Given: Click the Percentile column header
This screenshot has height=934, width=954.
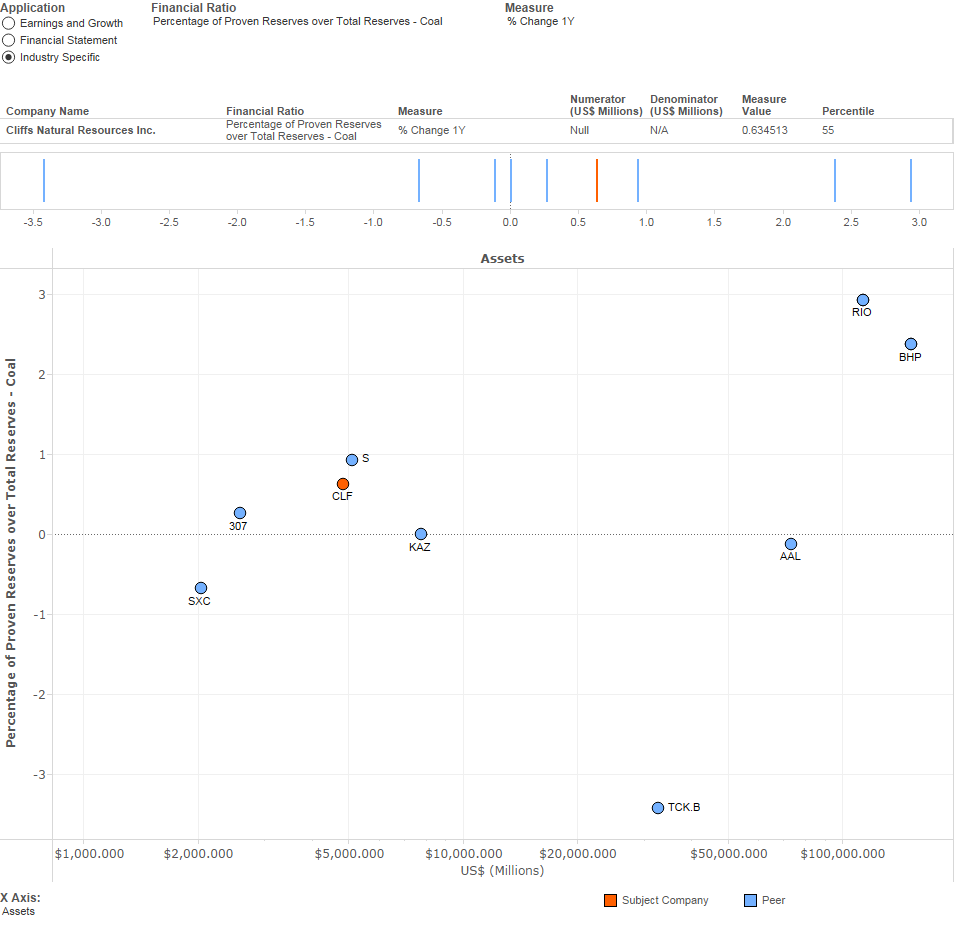Looking at the screenshot, I should point(848,111).
